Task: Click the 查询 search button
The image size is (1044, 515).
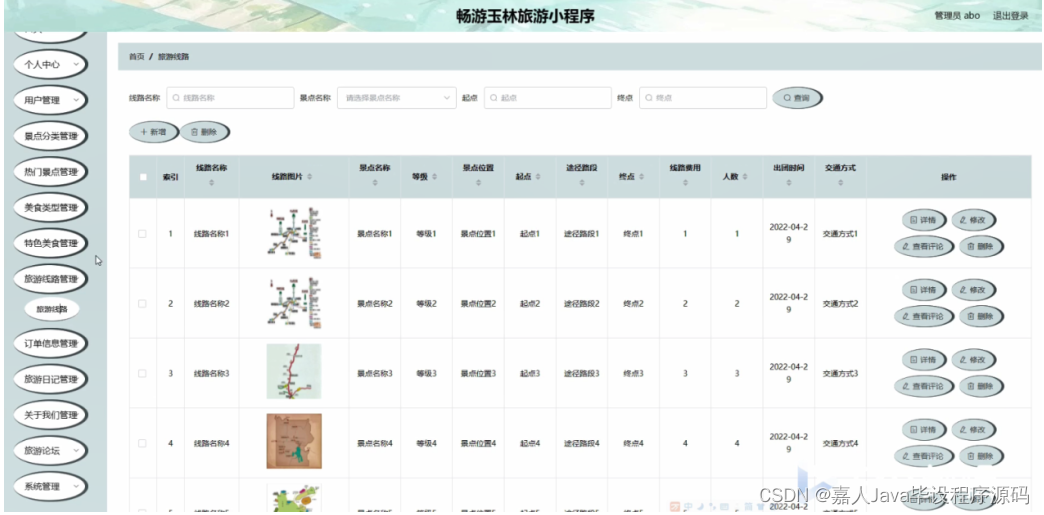Action: click(x=797, y=98)
